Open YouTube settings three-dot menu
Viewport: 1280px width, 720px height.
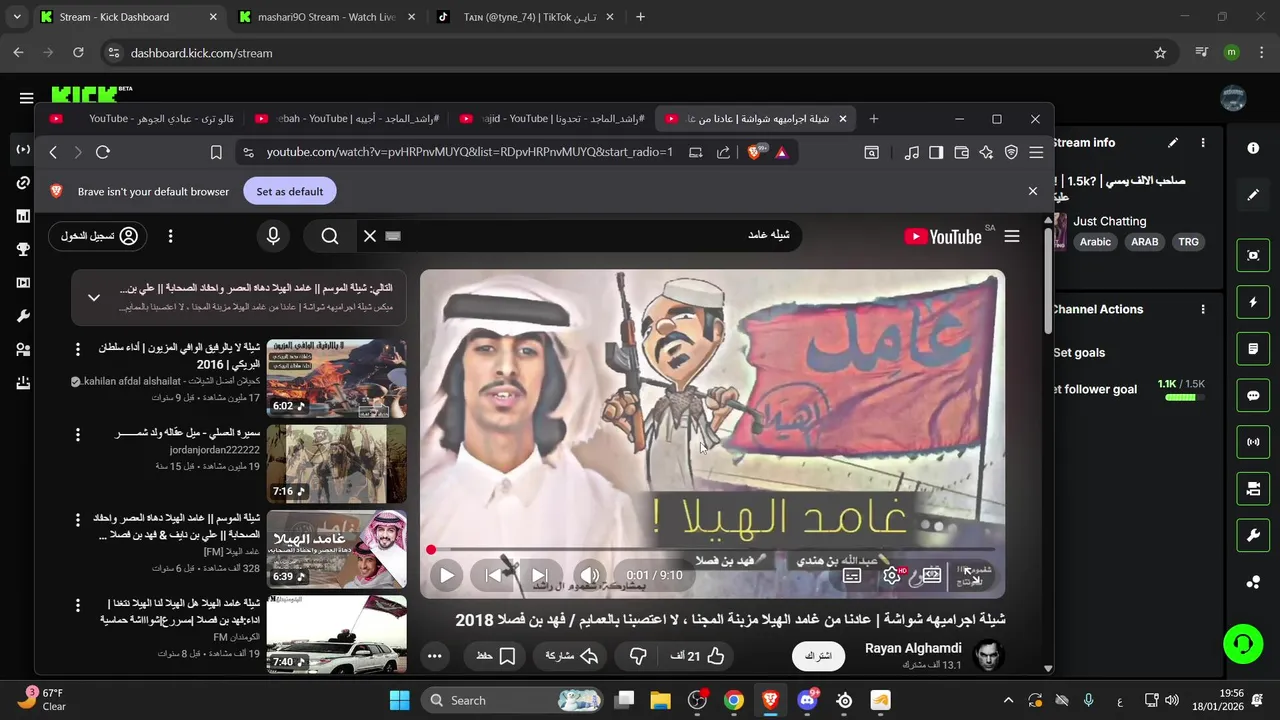pyautogui.click(x=170, y=236)
